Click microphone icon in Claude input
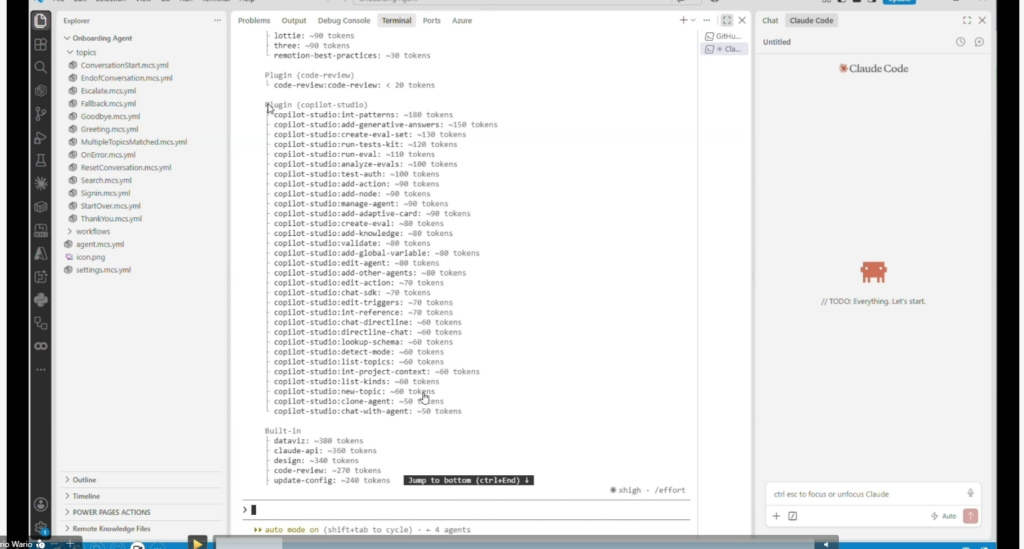Viewport: 1024px width, 549px height. [x=970, y=494]
